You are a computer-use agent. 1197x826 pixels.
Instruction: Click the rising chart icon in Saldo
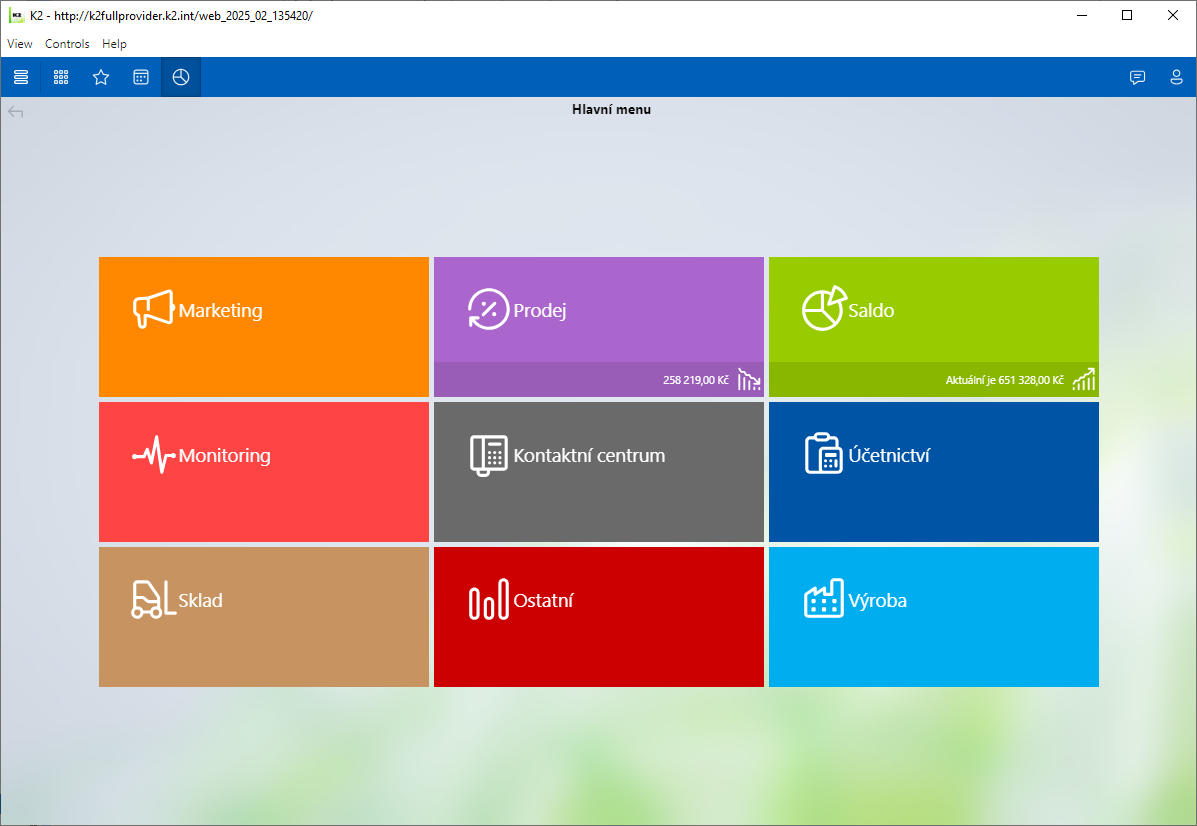(1084, 379)
